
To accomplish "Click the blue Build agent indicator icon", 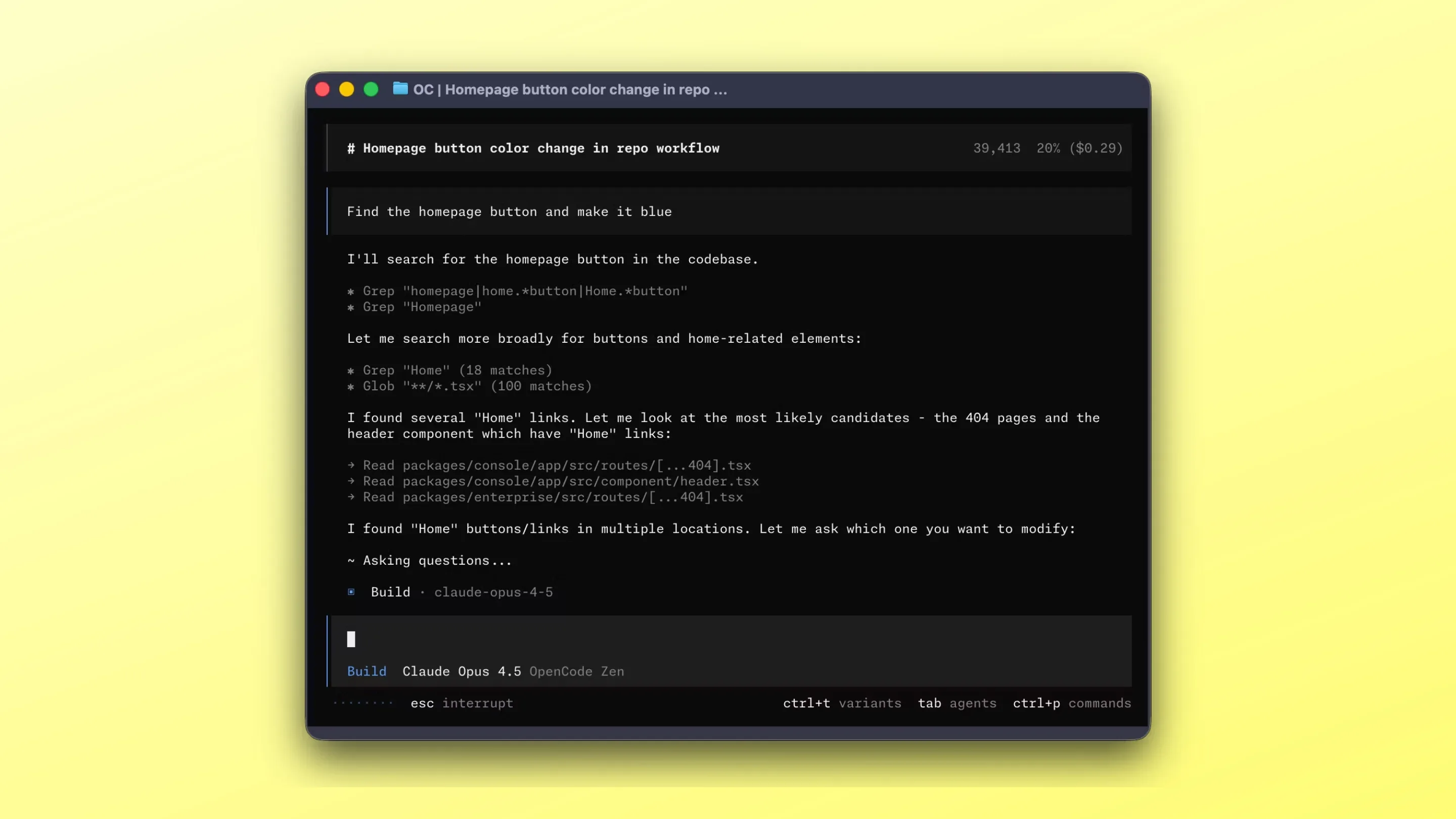I will click(351, 592).
